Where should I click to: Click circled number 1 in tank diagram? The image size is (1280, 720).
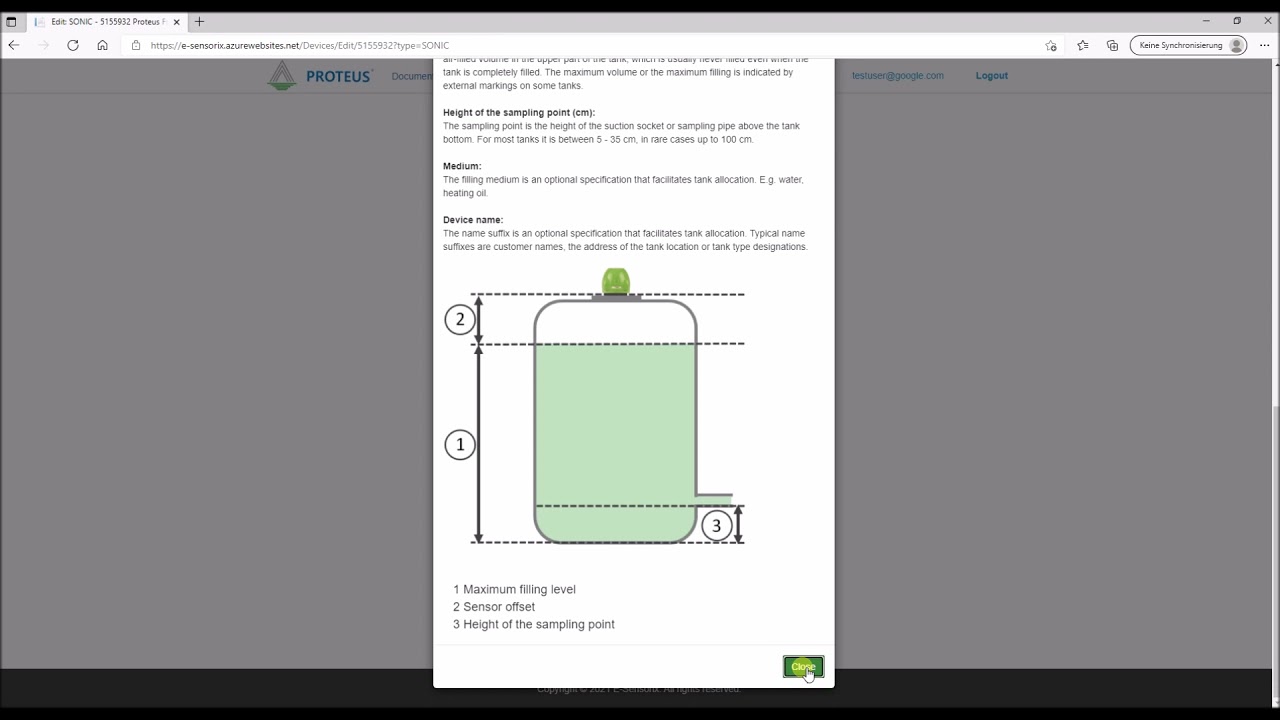tap(460, 445)
